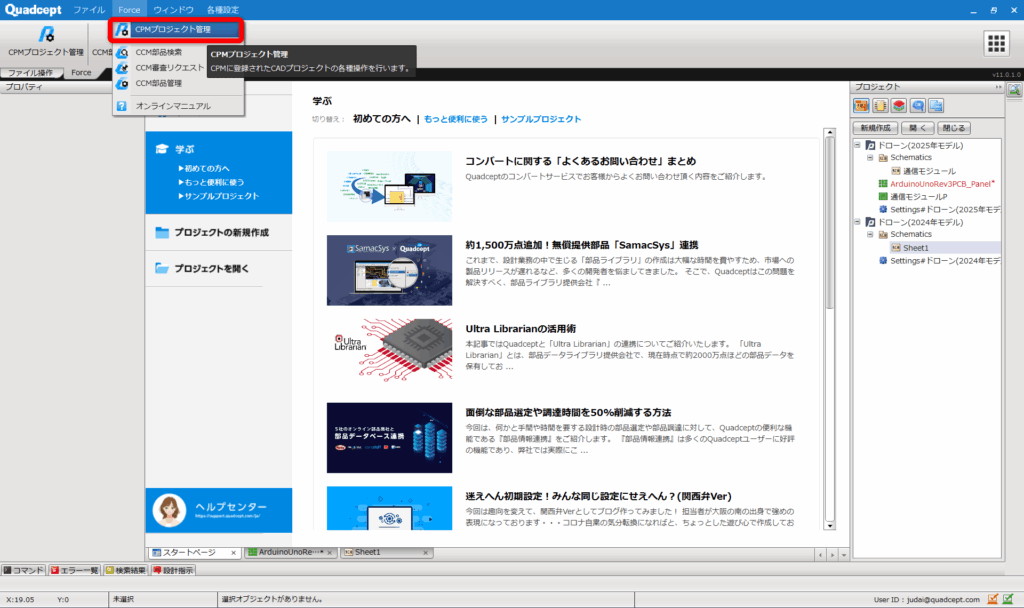Viewport: 1024px width, 608px height.
Task: Open the document tab list dropdown arrow
Action: pos(844,554)
